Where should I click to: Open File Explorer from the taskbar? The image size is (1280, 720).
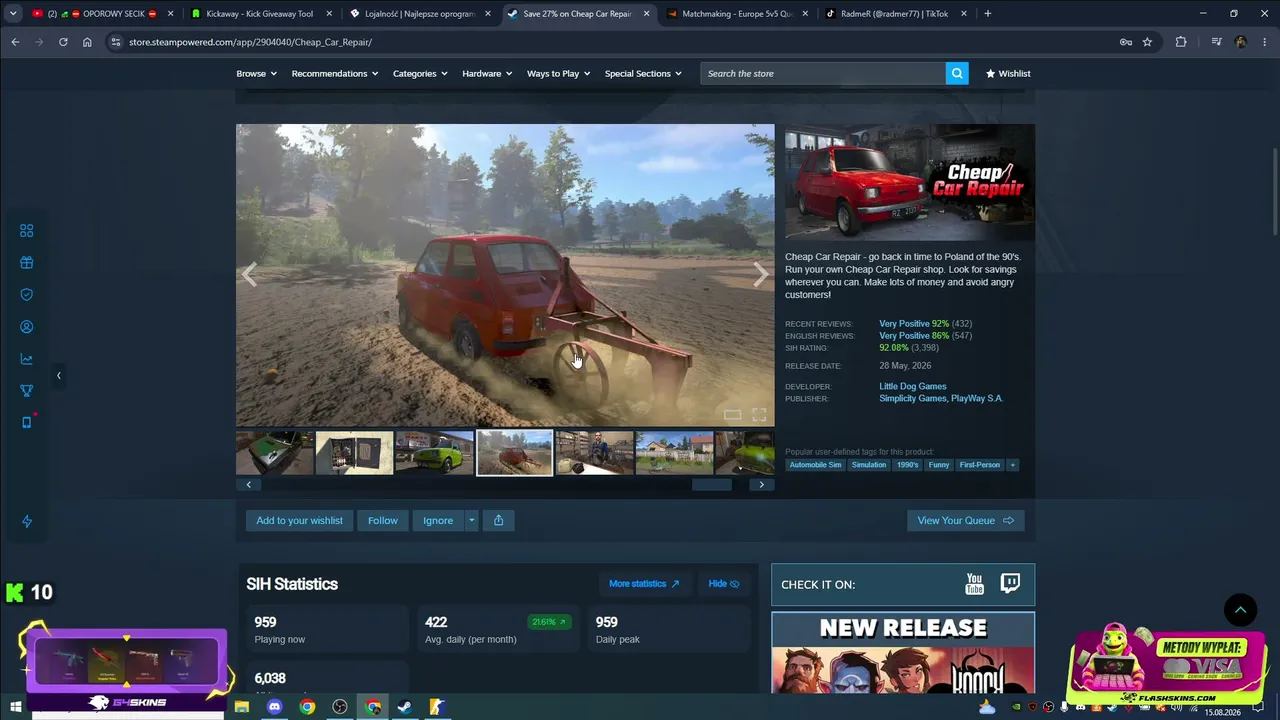pyautogui.click(x=242, y=707)
